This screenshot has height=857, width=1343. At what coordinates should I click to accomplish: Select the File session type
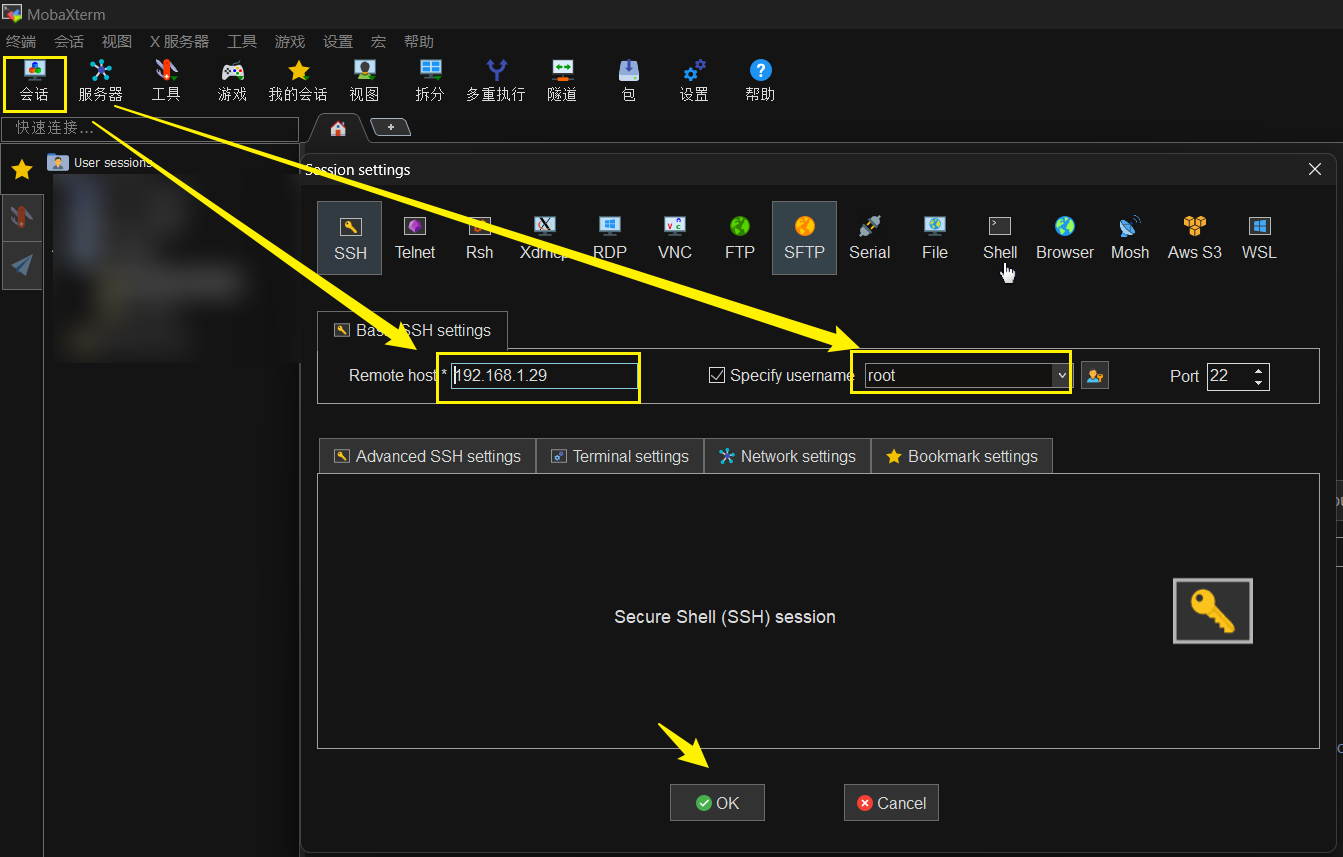[935, 238]
